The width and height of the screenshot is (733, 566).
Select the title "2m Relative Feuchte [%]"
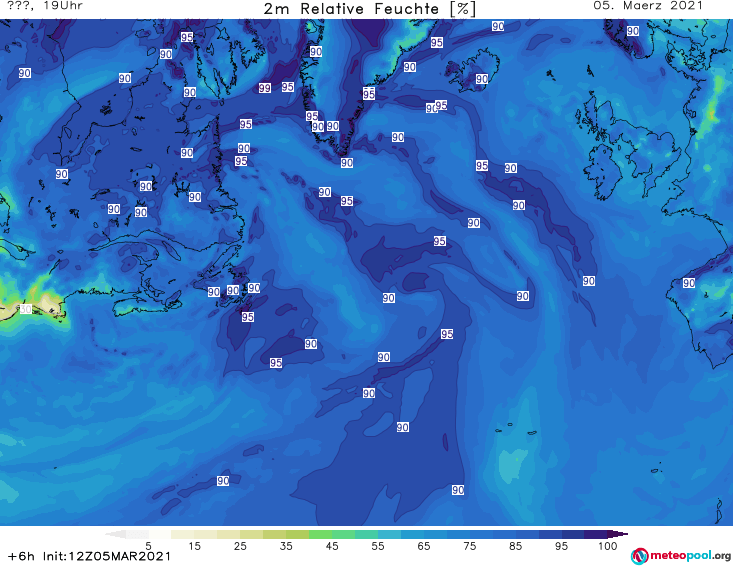pyautogui.click(x=369, y=9)
